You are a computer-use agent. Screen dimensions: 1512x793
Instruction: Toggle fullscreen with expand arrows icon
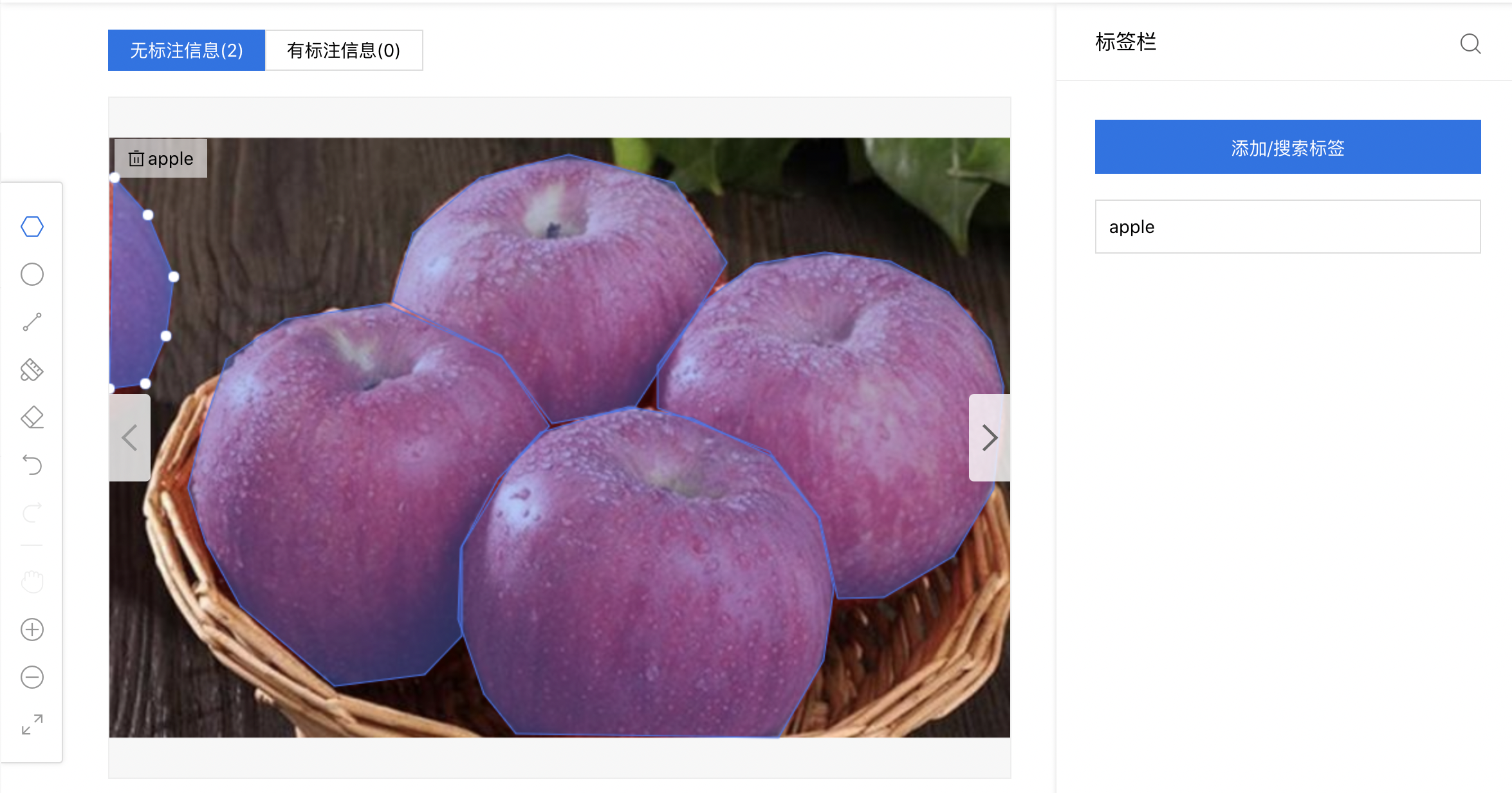(32, 725)
